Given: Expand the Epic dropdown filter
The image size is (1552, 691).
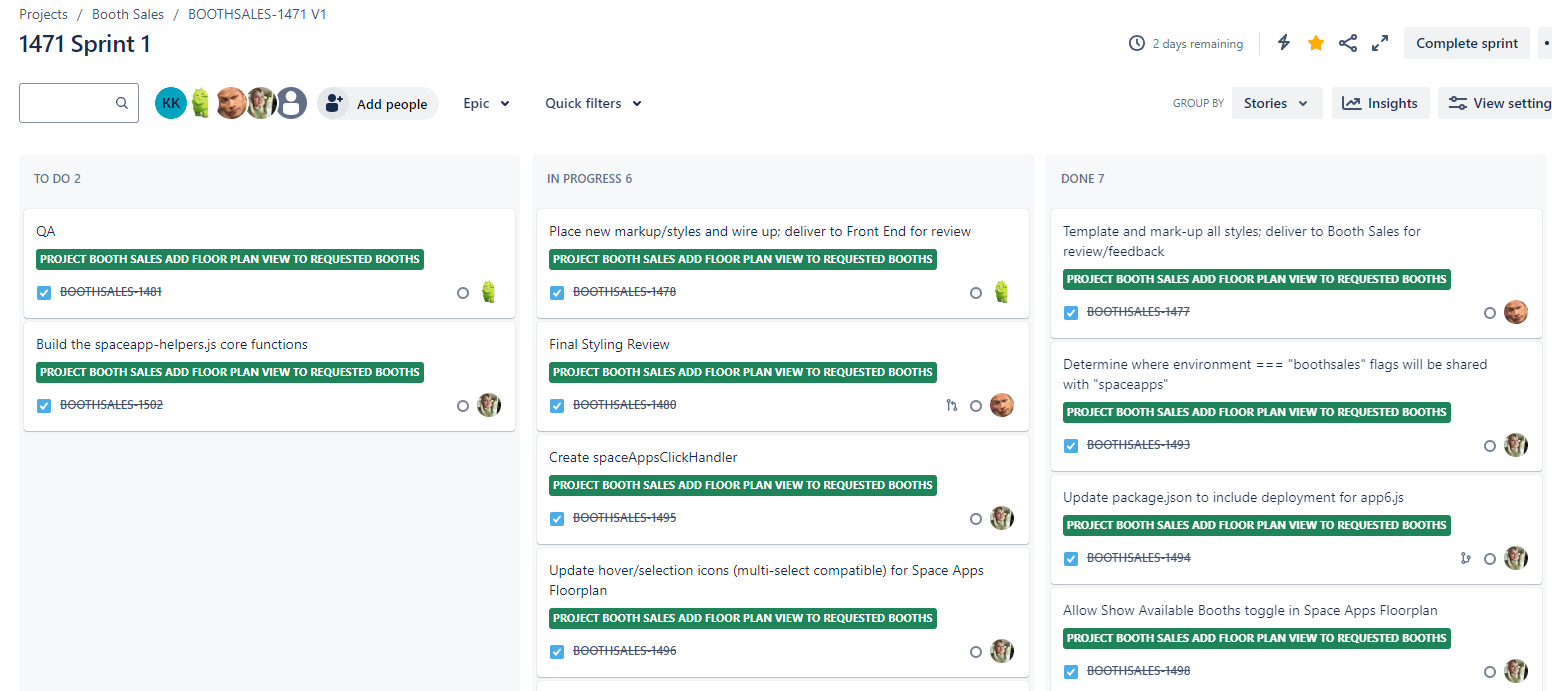Looking at the screenshot, I should [x=486, y=103].
